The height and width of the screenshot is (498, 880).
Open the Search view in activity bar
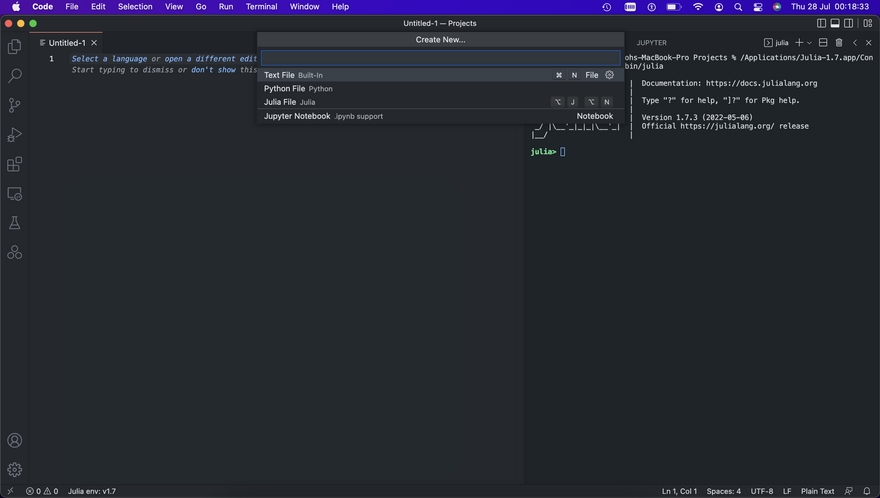click(x=15, y=75)
